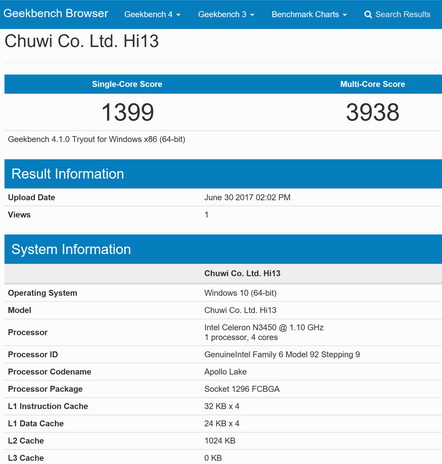Image resolution: width=442 pixels, height=464 pixels.
Task: Select Intel Celeron N3450 @ 1.10 GHz text
Action: (264, 327)
